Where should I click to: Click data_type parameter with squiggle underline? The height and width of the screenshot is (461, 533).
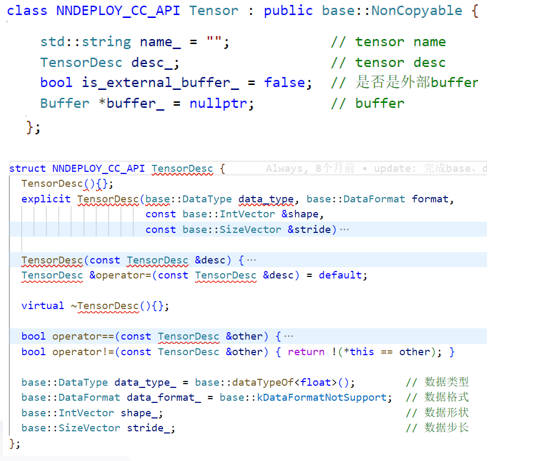tap(266, 199)
